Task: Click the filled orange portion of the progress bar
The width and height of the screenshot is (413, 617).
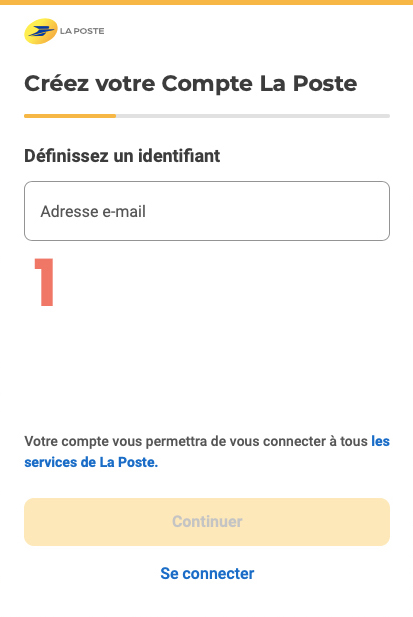Action: click(70, 116)
